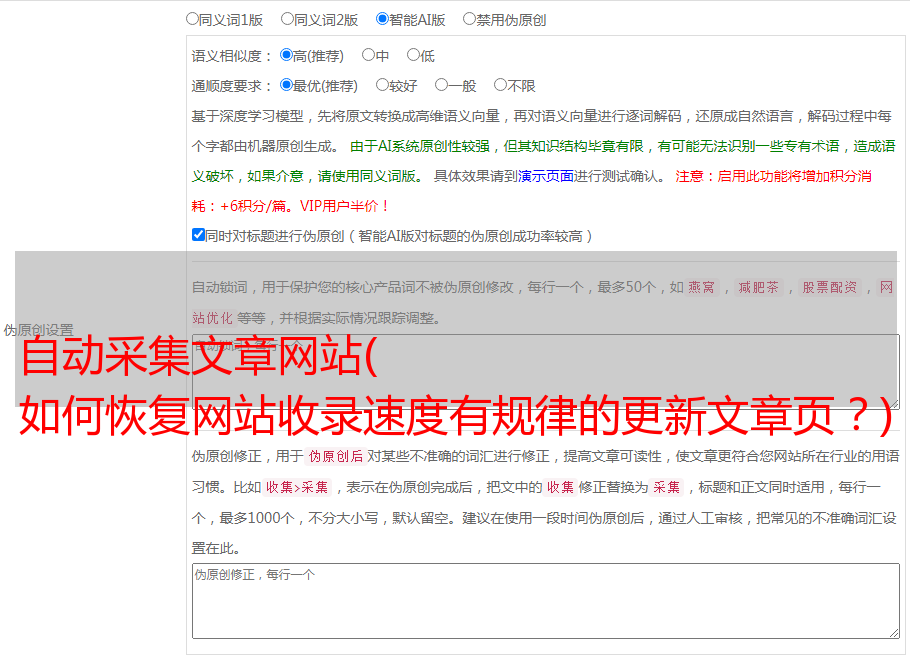
Task: Click the 减肥茶 example keyword tag
Action: tap(759, 287)
